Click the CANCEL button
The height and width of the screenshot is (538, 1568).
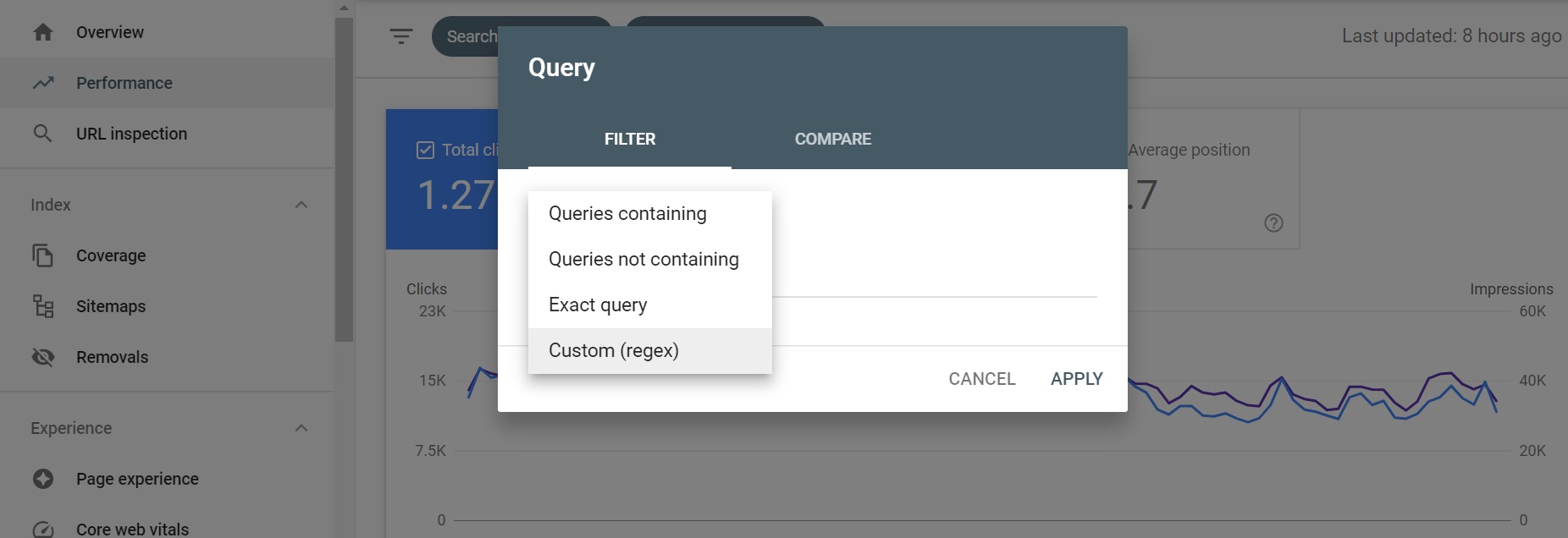point(982,379)
